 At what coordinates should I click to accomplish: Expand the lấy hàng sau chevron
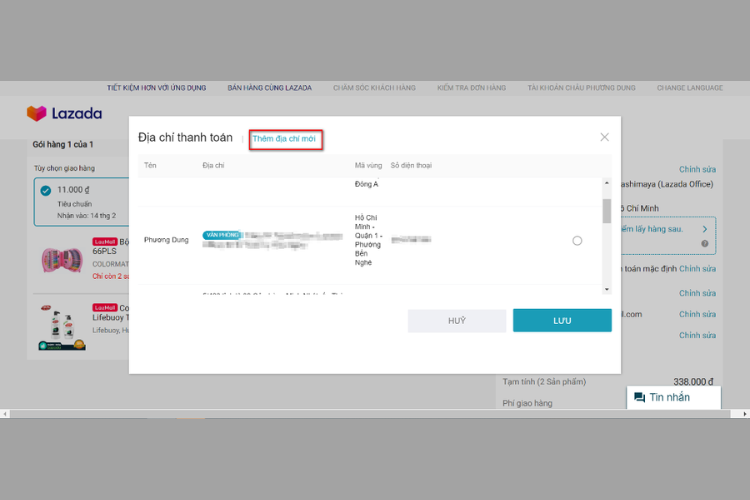(705, 229)
